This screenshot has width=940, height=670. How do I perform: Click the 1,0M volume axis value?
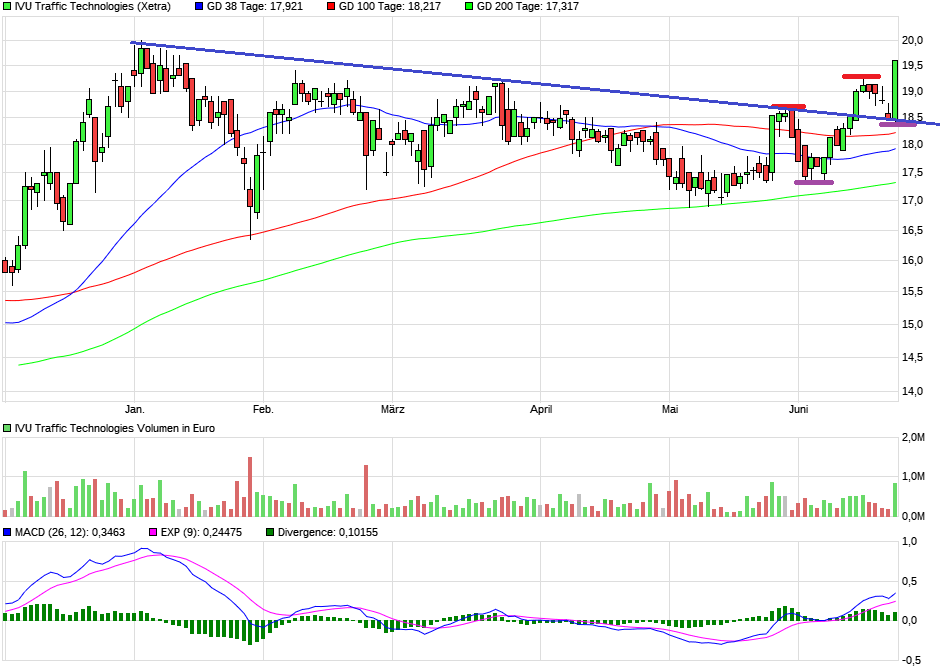coord(914,477)
